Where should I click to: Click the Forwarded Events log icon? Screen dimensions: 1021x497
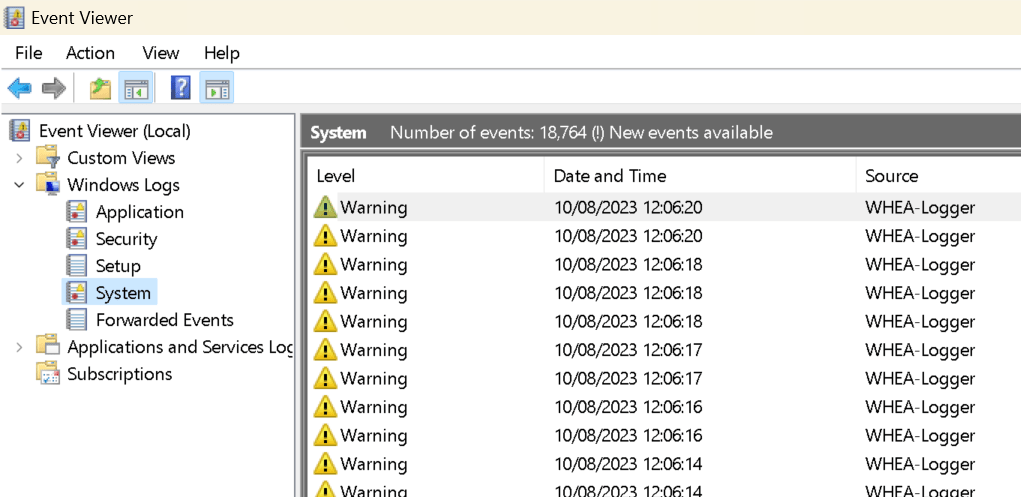coord(76,320)
